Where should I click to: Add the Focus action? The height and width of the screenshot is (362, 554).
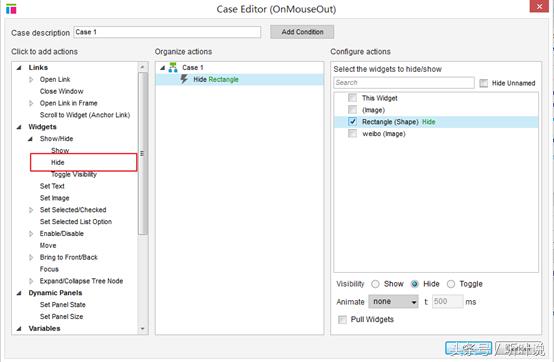tap(49, 269)
